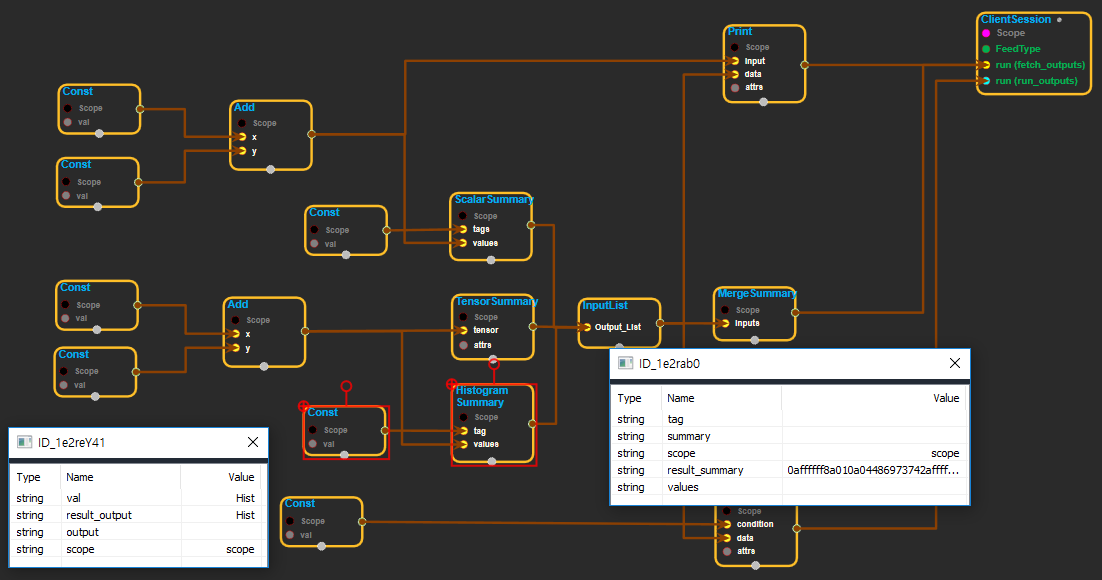Select the run (run_outputs) input port
Viewport: 1102px width, 580px height.
tap(986, 81)
